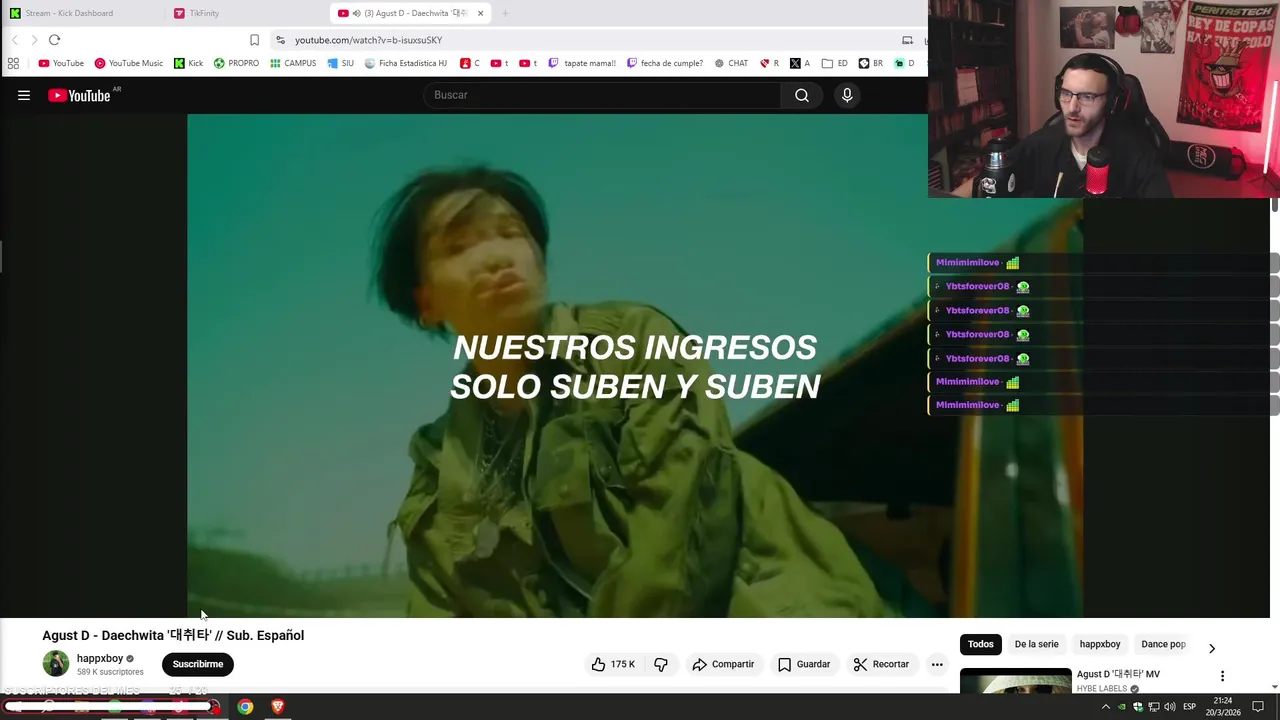
Task: Open the X bookmark labeled A
Action: (800, 63)
